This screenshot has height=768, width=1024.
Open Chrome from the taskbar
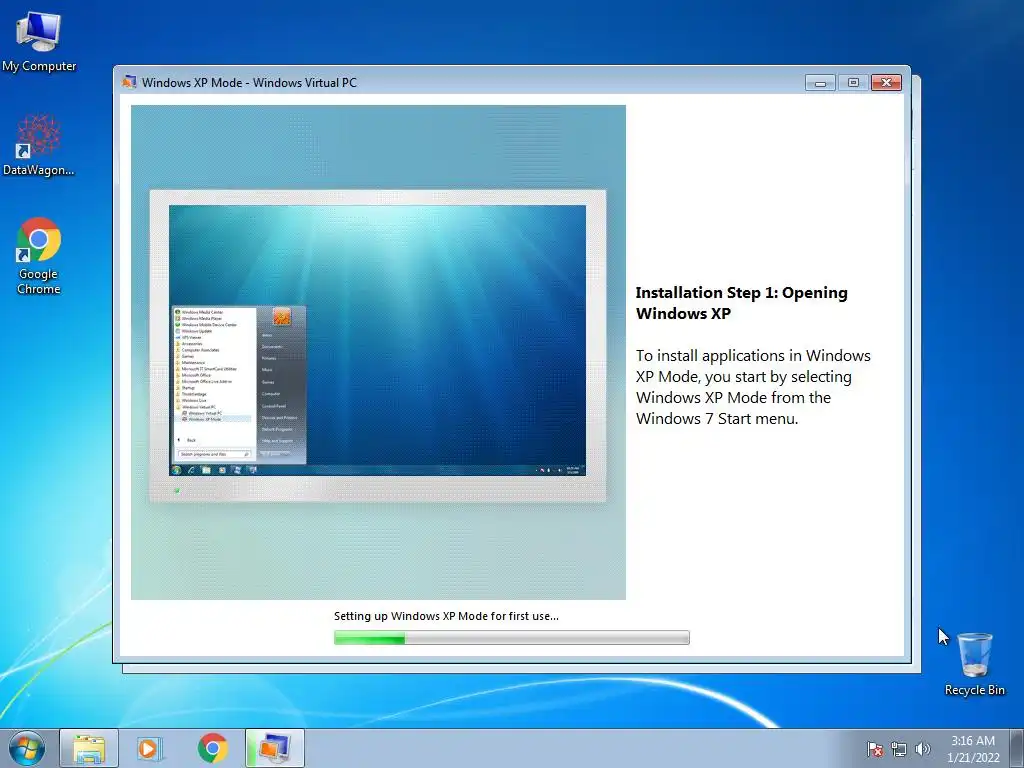[x=212, y=748]
